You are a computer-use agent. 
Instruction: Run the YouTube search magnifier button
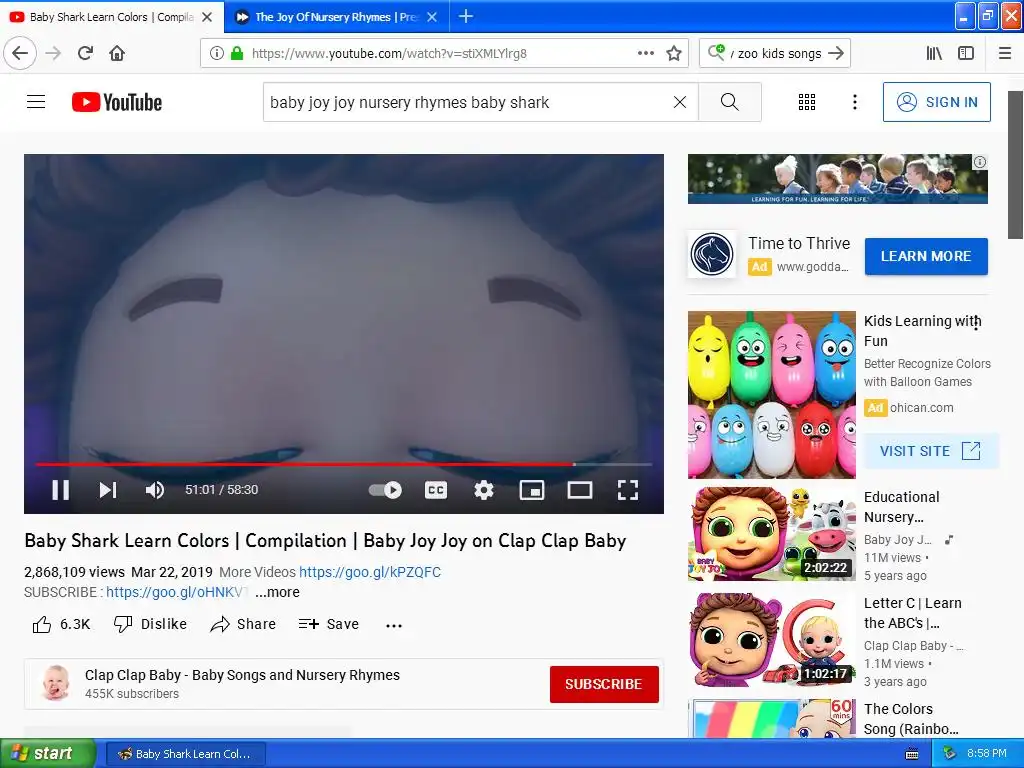coord(729,102)
